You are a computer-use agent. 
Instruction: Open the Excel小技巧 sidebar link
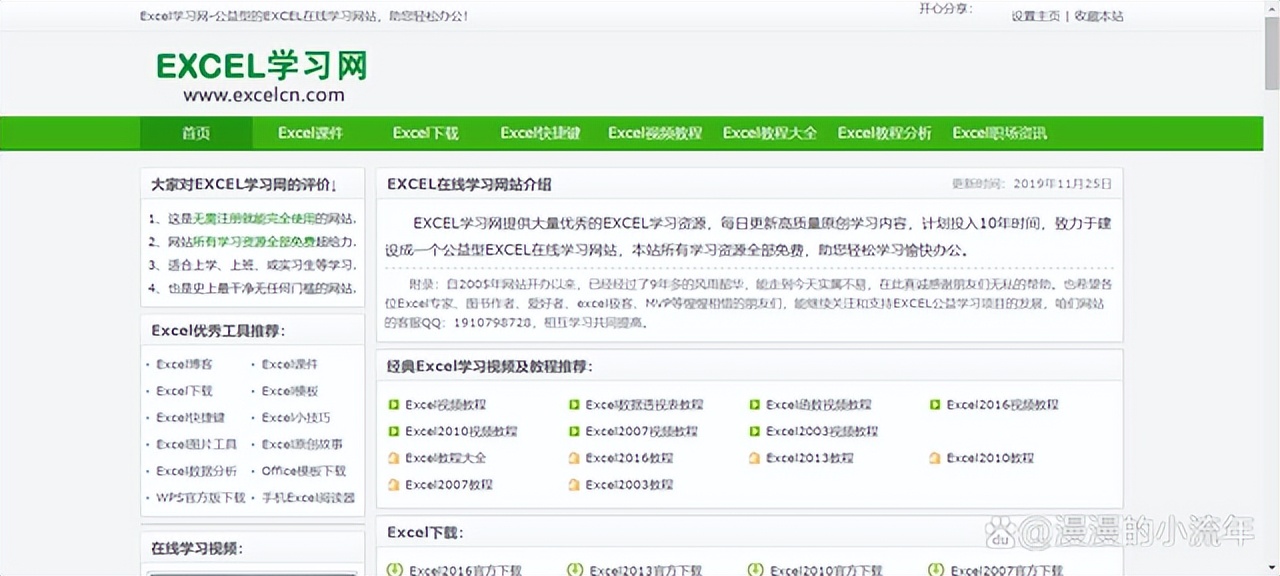(296, 417)
